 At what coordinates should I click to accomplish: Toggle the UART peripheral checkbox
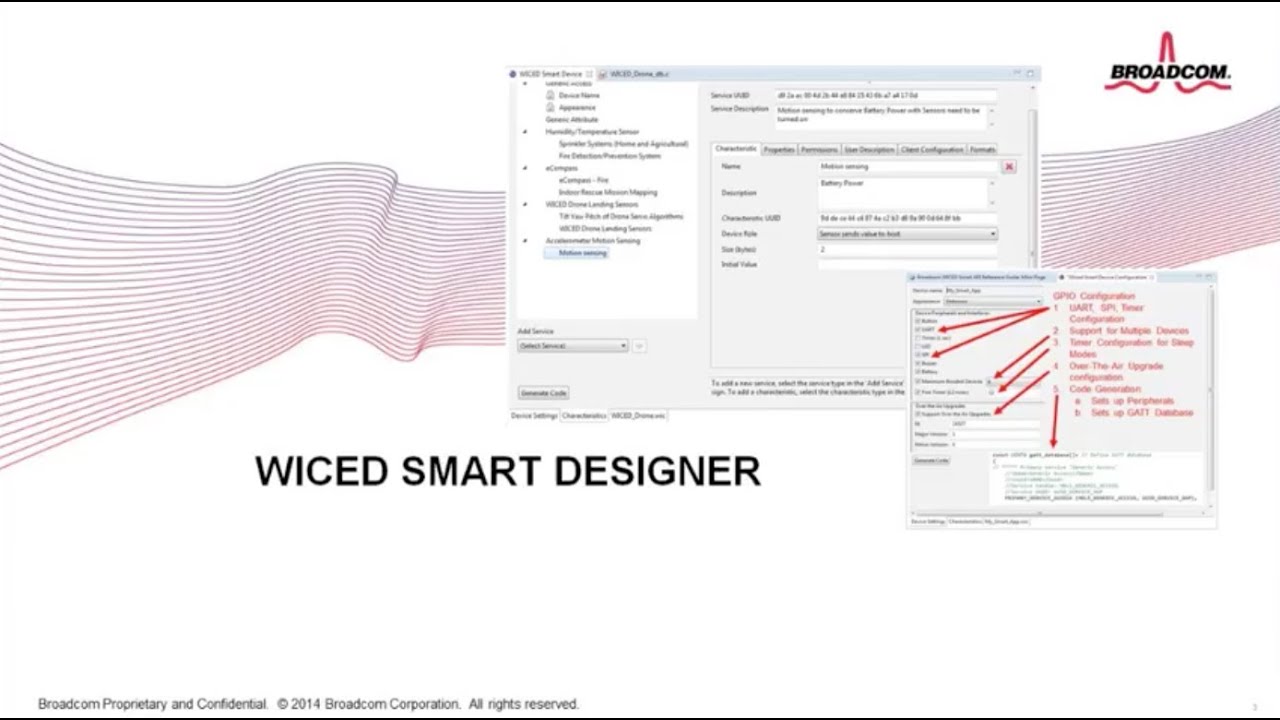click(918, 329)
